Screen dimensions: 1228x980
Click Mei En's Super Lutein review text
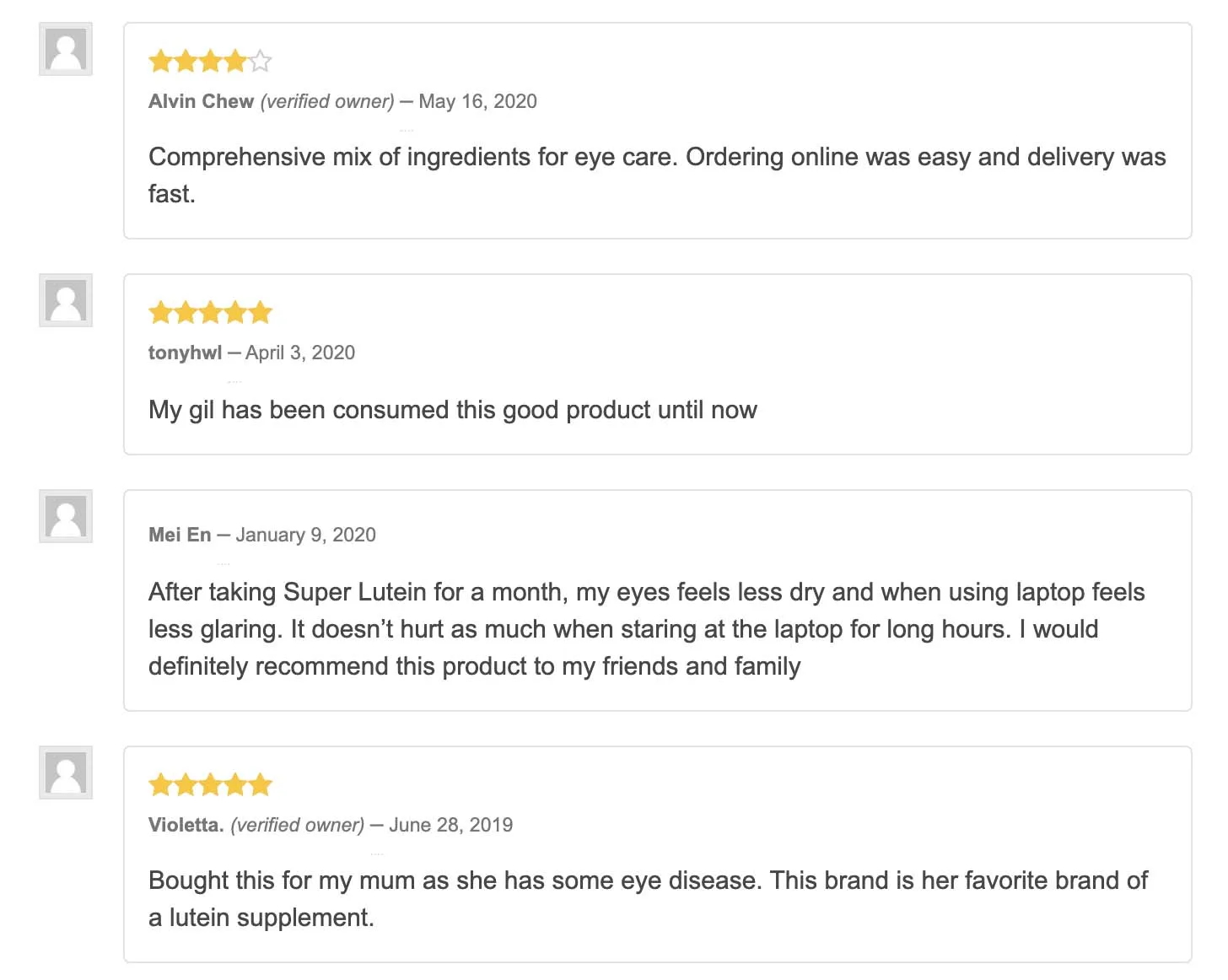(x=646, y=629)
